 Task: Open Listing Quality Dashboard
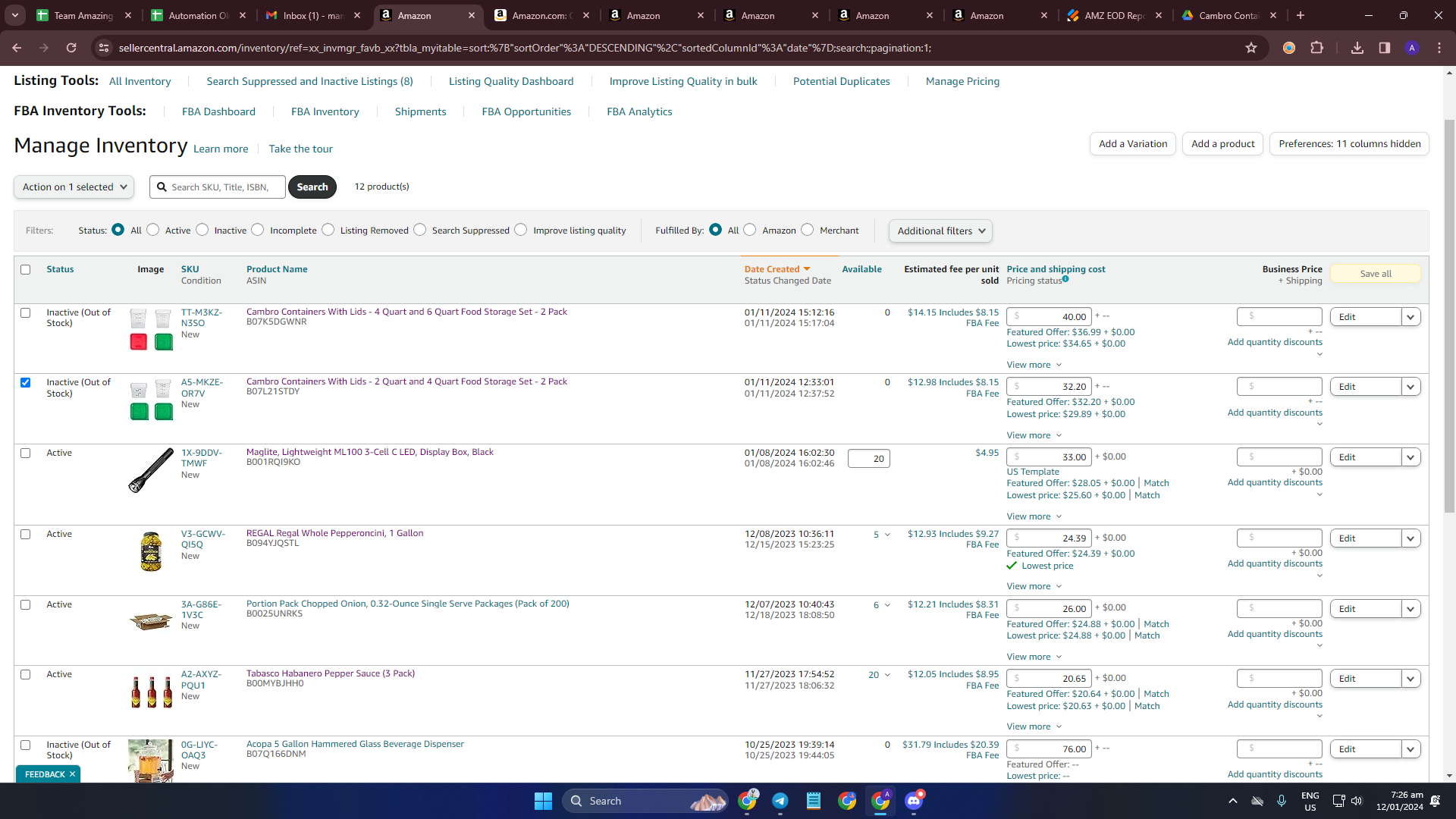511,81
